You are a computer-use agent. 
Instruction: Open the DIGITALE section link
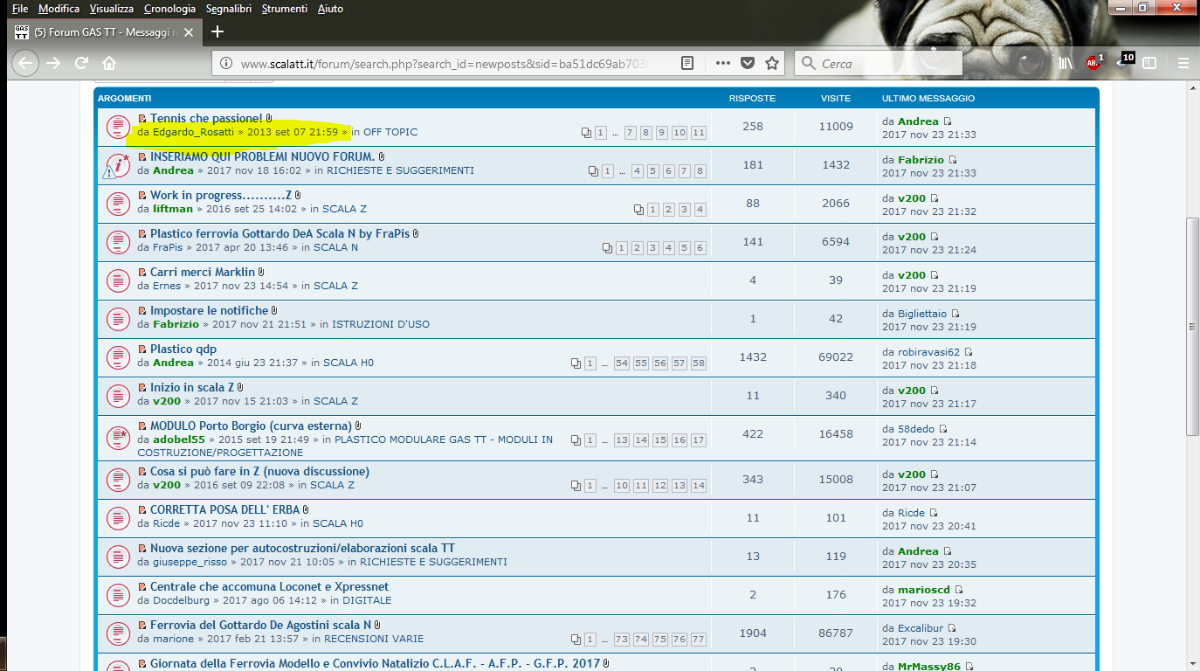pyautogui.click(x=367, y=601)
